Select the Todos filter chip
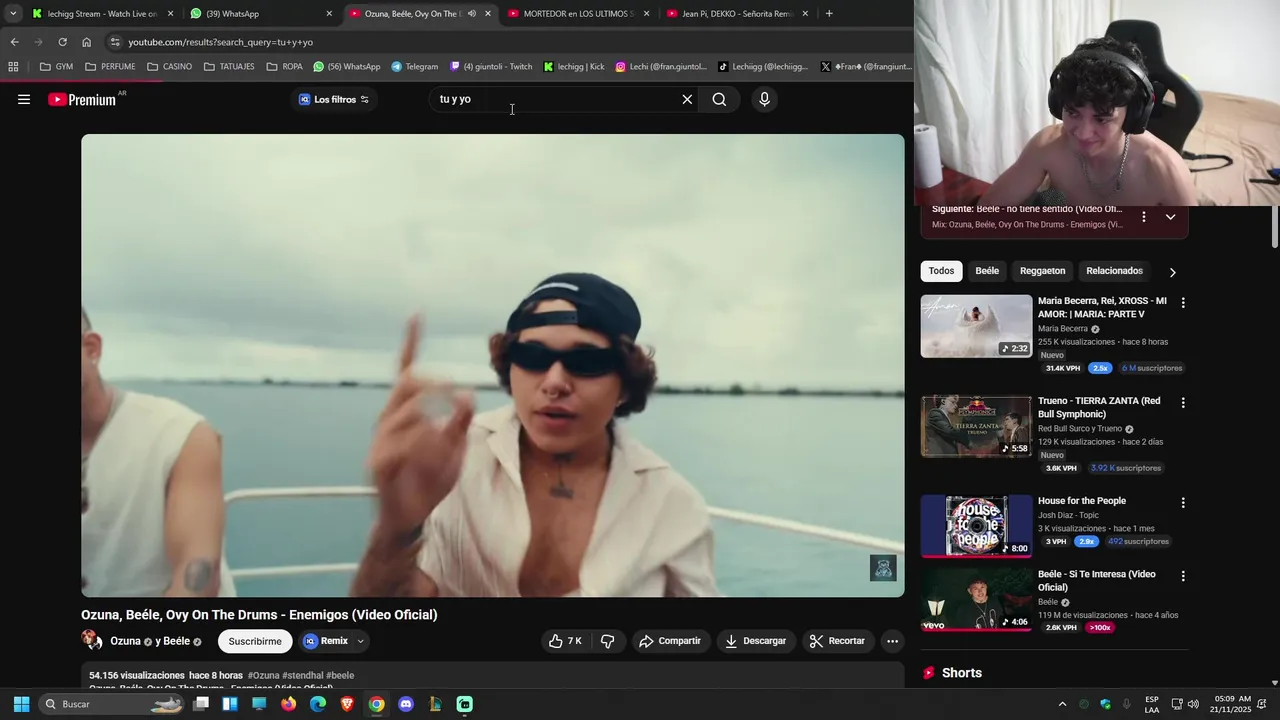Screen dimensions: 1280x720 tap(941, 271)
